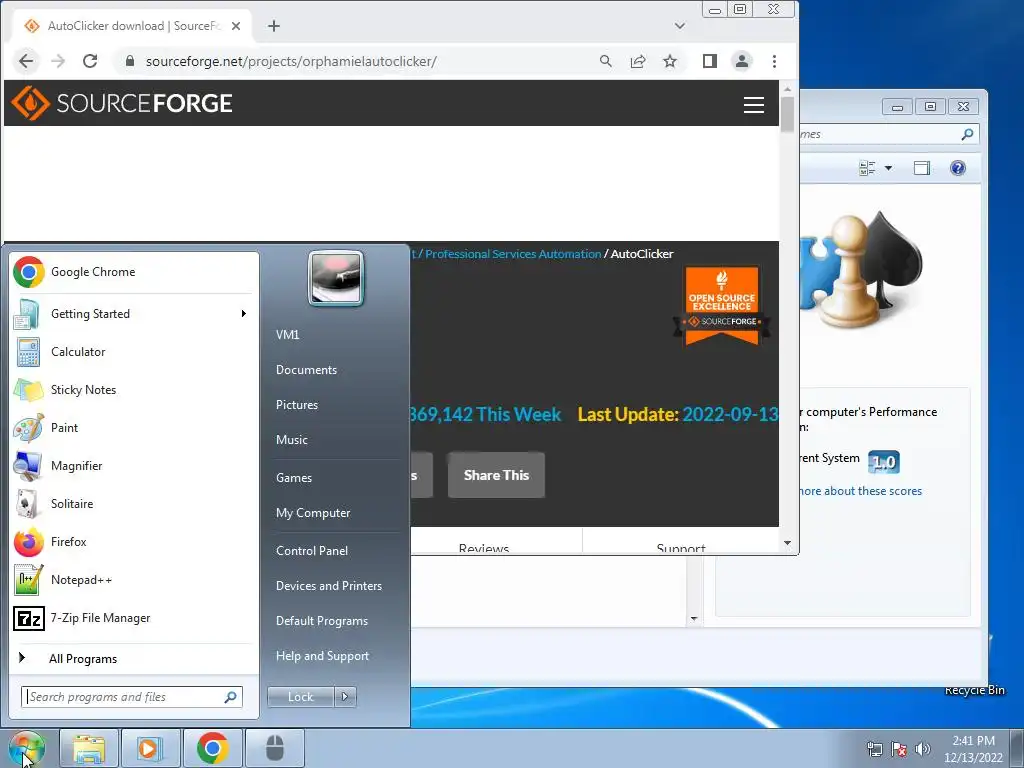This screenshot has width=1024, height=768.
Task: Click the SourceForge logo
Action: click(x=122, y=103)
